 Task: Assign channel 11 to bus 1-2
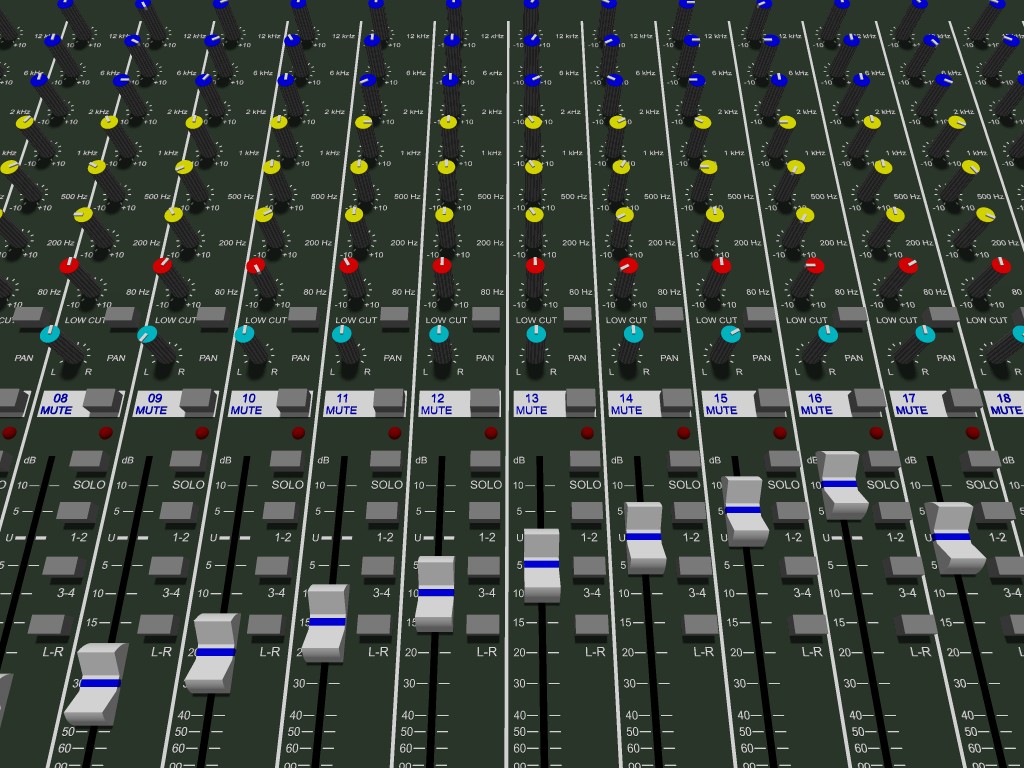click(x=380, y=513)
